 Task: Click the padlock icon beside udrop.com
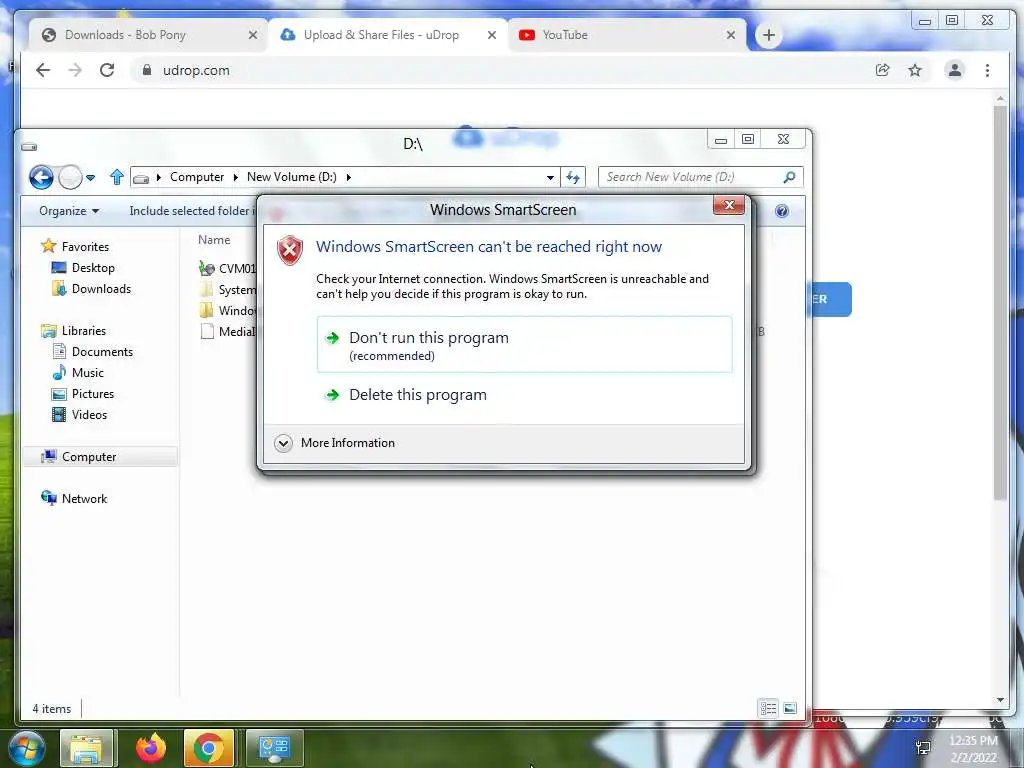click(147, 71)
